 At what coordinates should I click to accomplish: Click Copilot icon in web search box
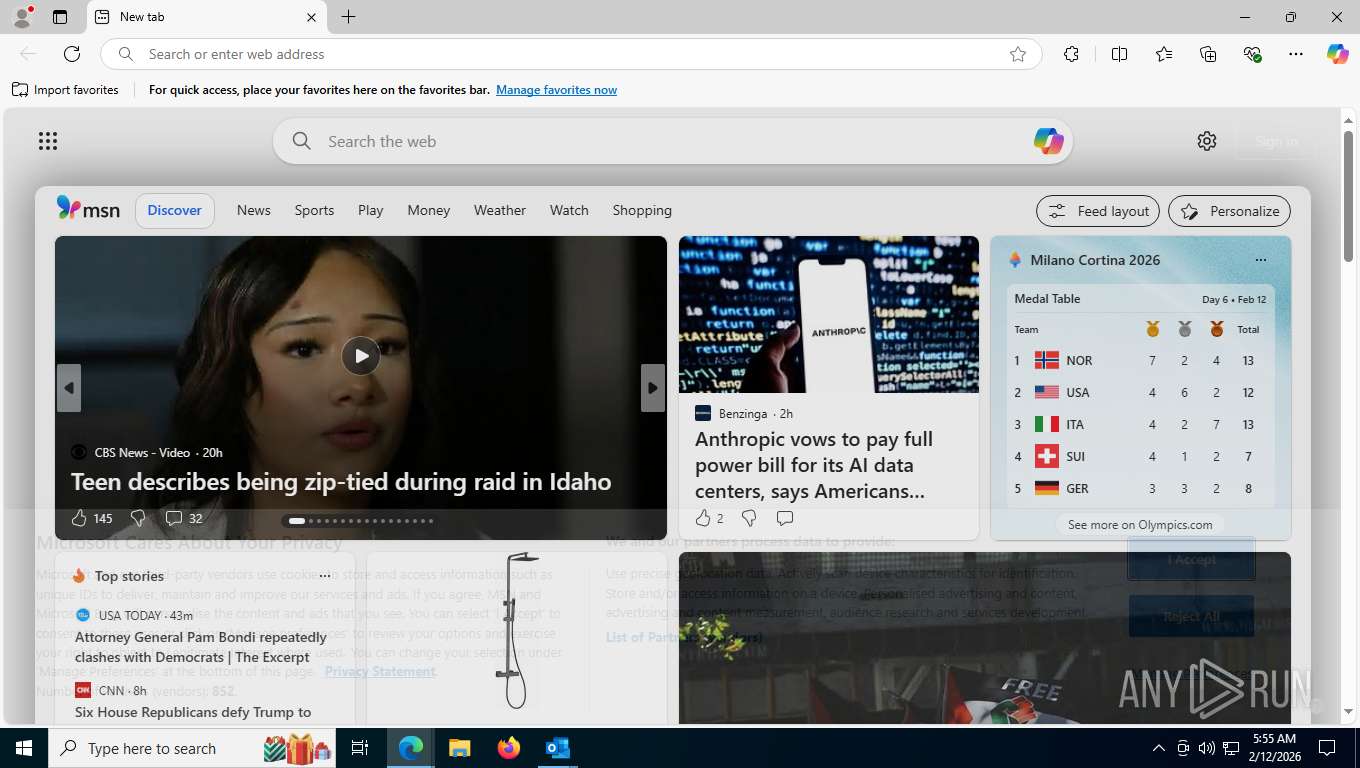click(1048, 141)
